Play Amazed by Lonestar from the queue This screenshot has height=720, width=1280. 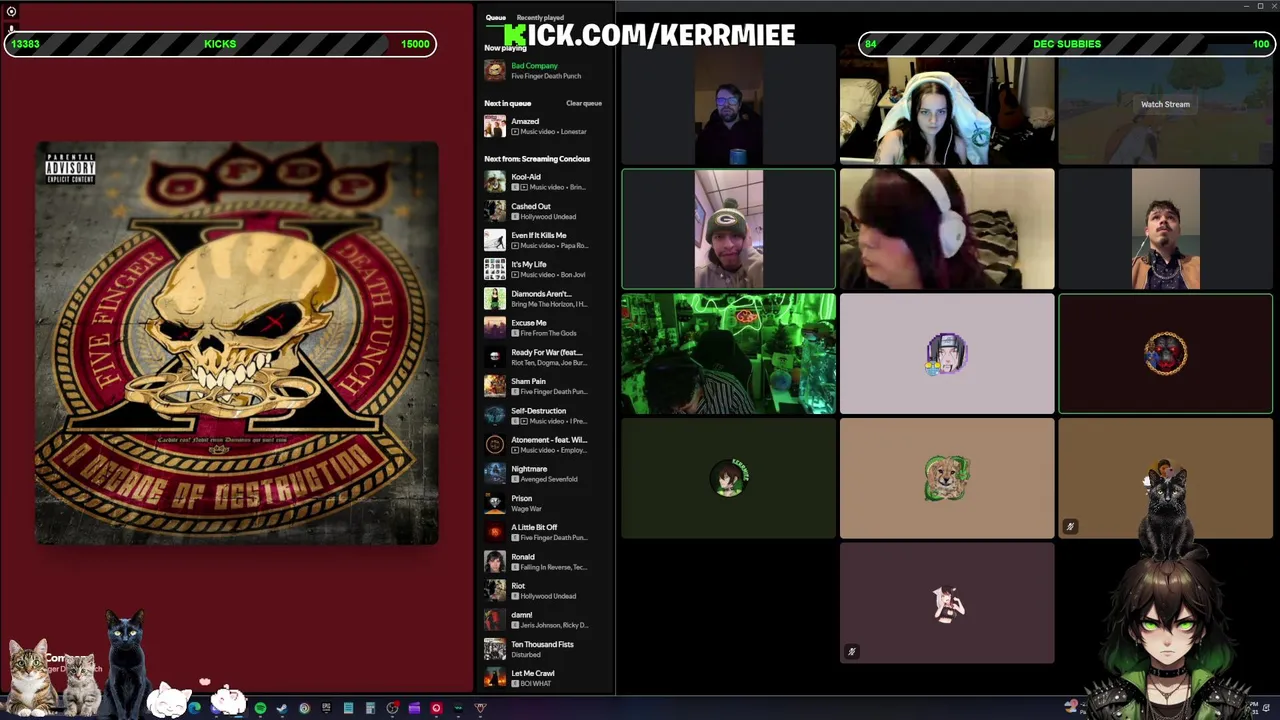pos(546,126)
